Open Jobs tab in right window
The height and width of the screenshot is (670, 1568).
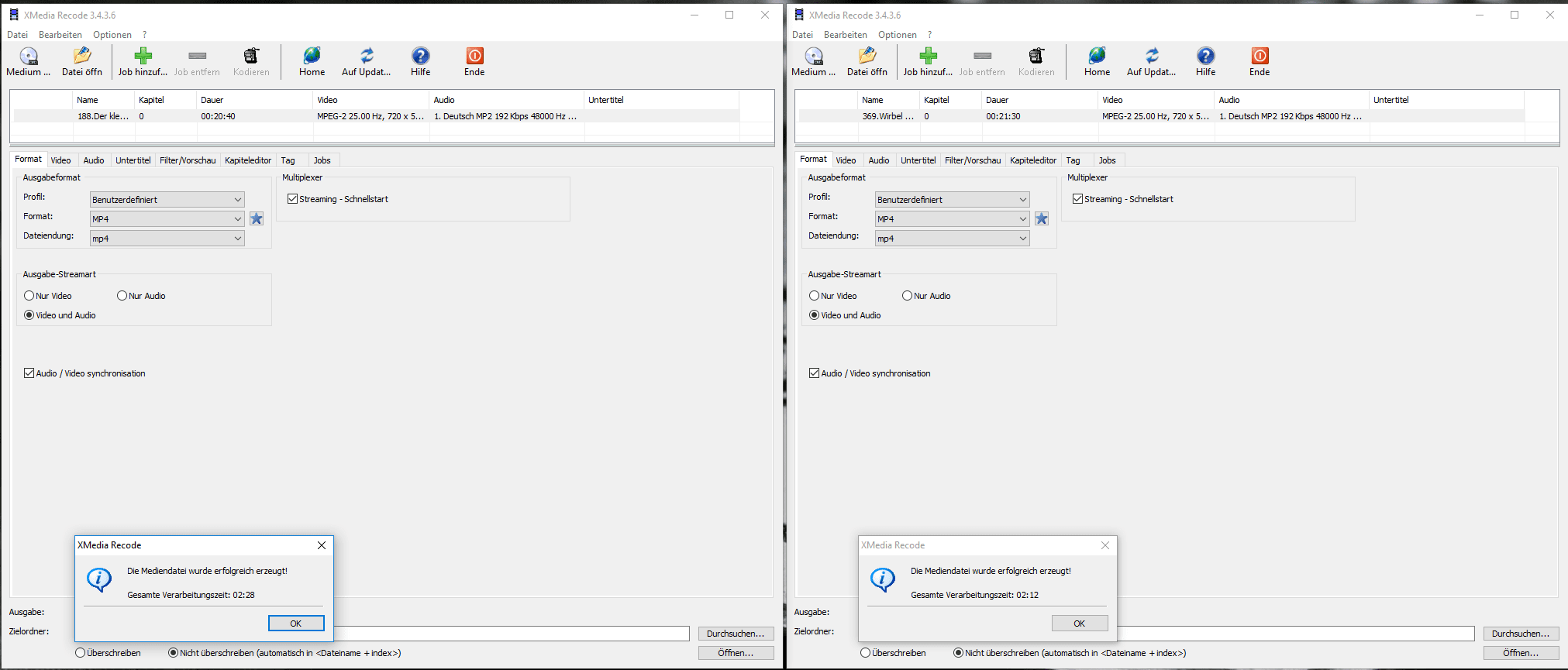click(x=1107, y=160)
